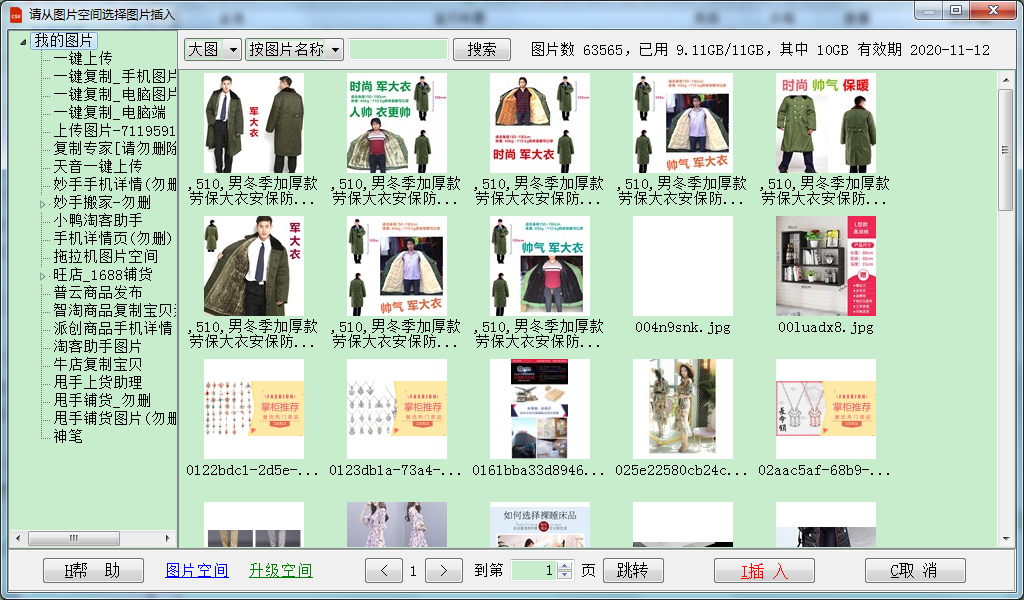Open the 大图 view size dropdown
This screenshot has width=1024, height=600.
pyautogui.click(x=213, y=50)
